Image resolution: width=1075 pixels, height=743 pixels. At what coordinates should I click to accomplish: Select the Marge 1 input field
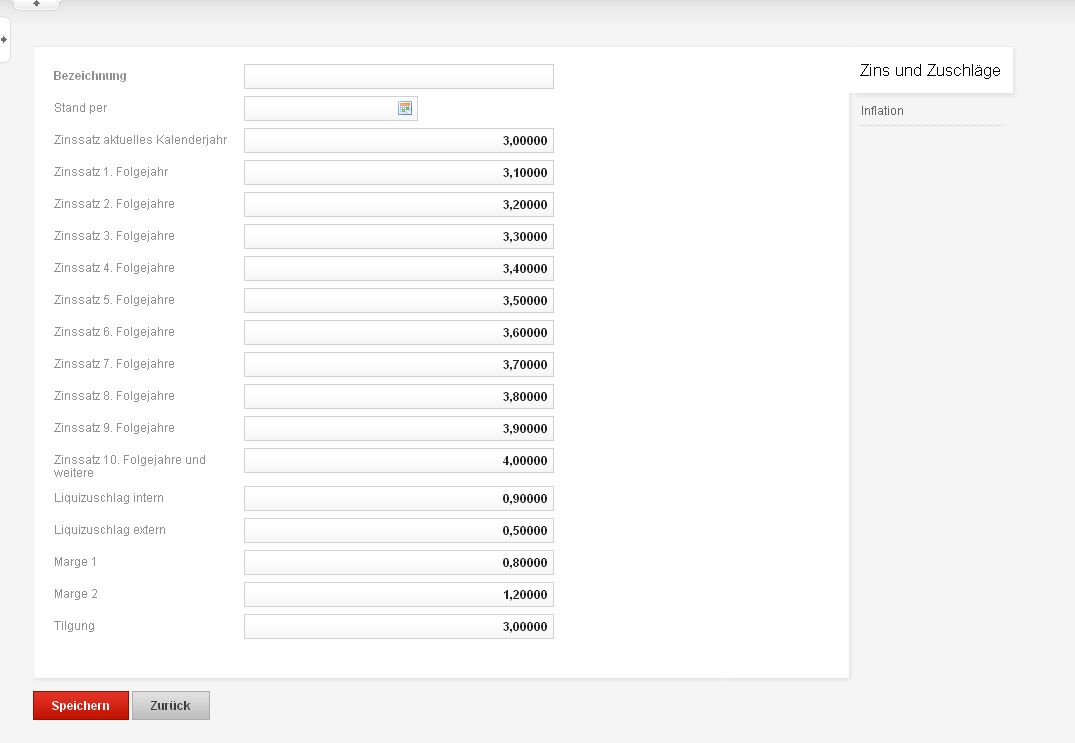tap(399, 563)
